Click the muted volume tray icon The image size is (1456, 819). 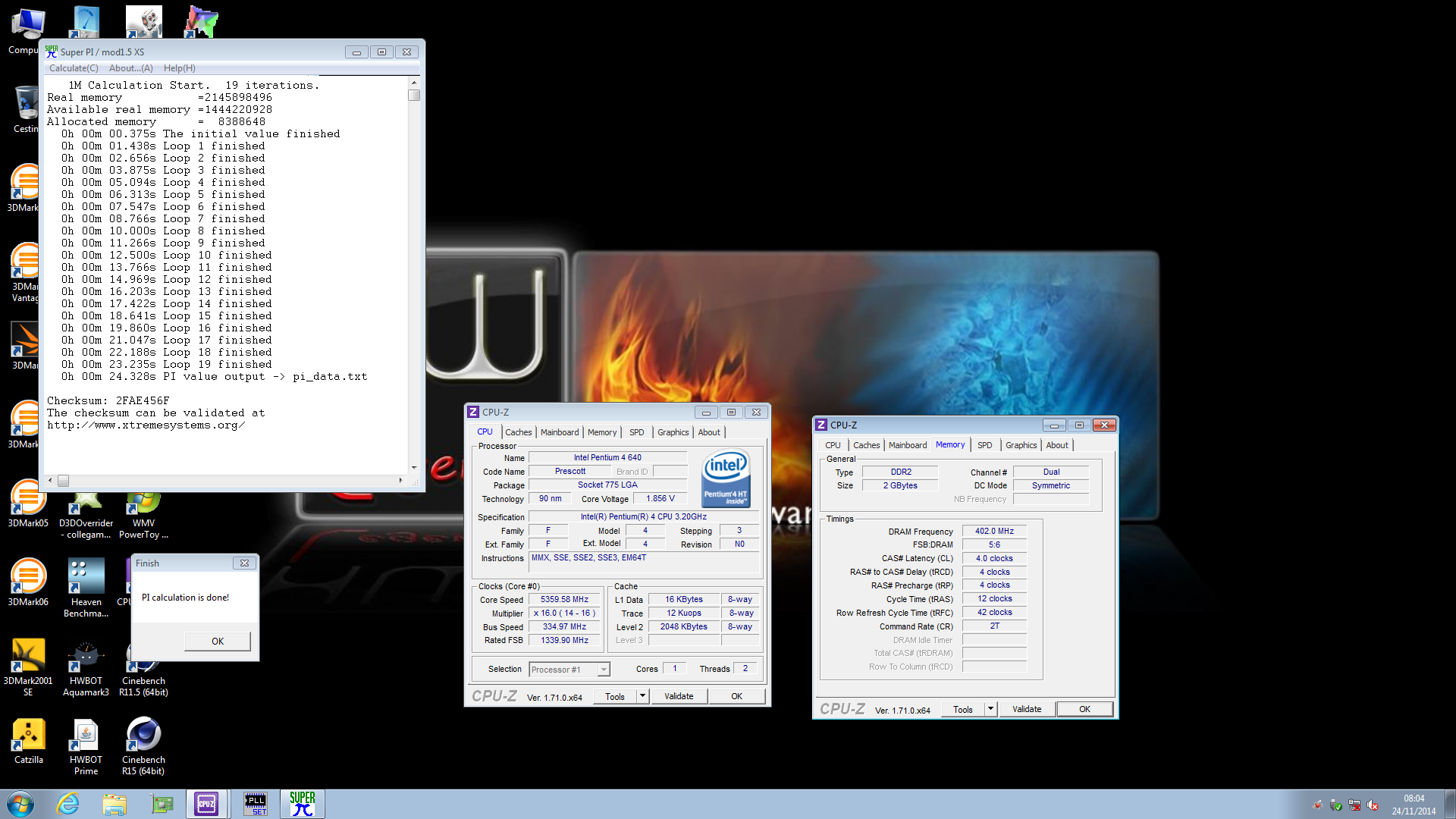(1373, 805)
